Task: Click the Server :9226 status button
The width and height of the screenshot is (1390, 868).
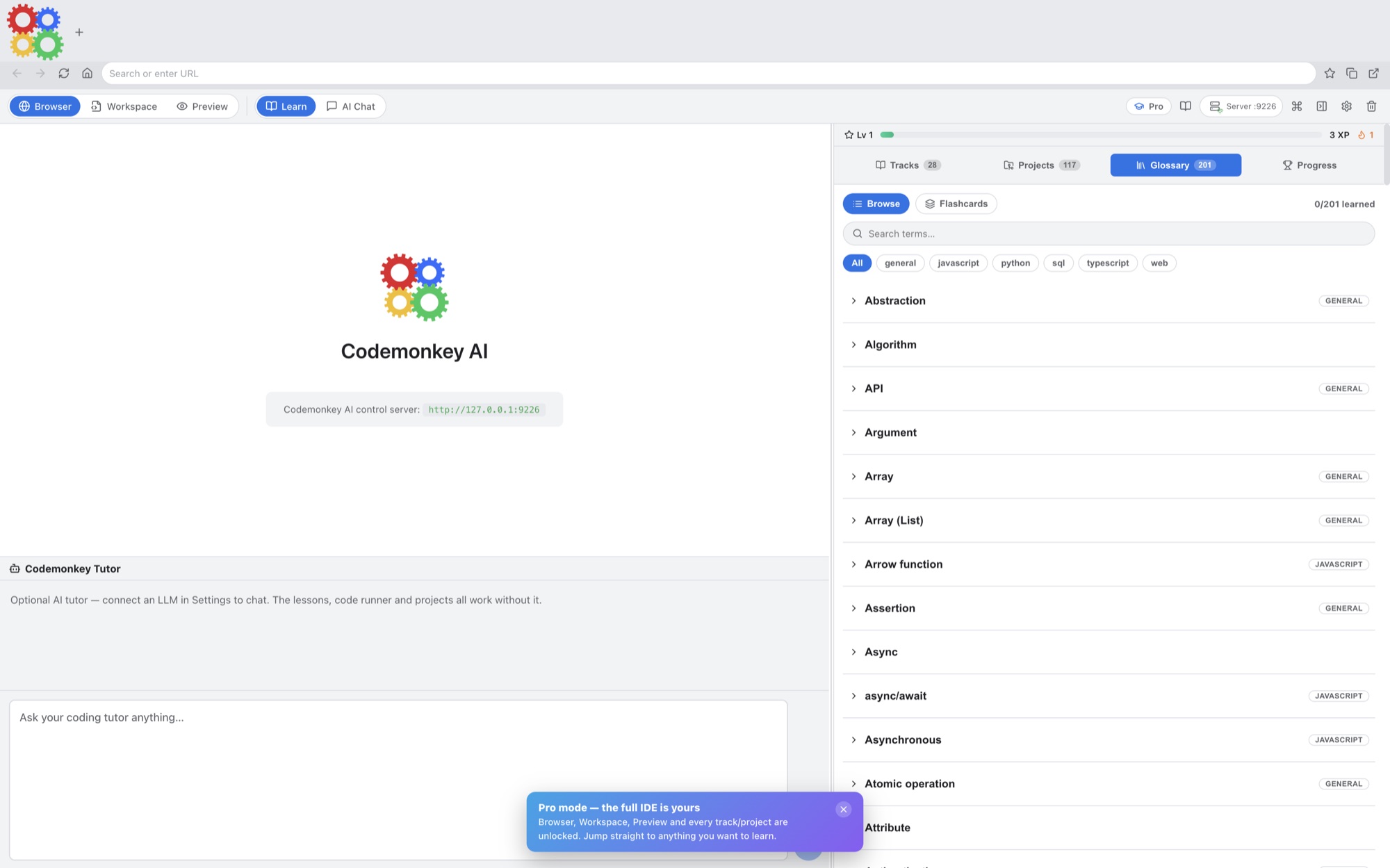Action: click(x=1242, y=106)
